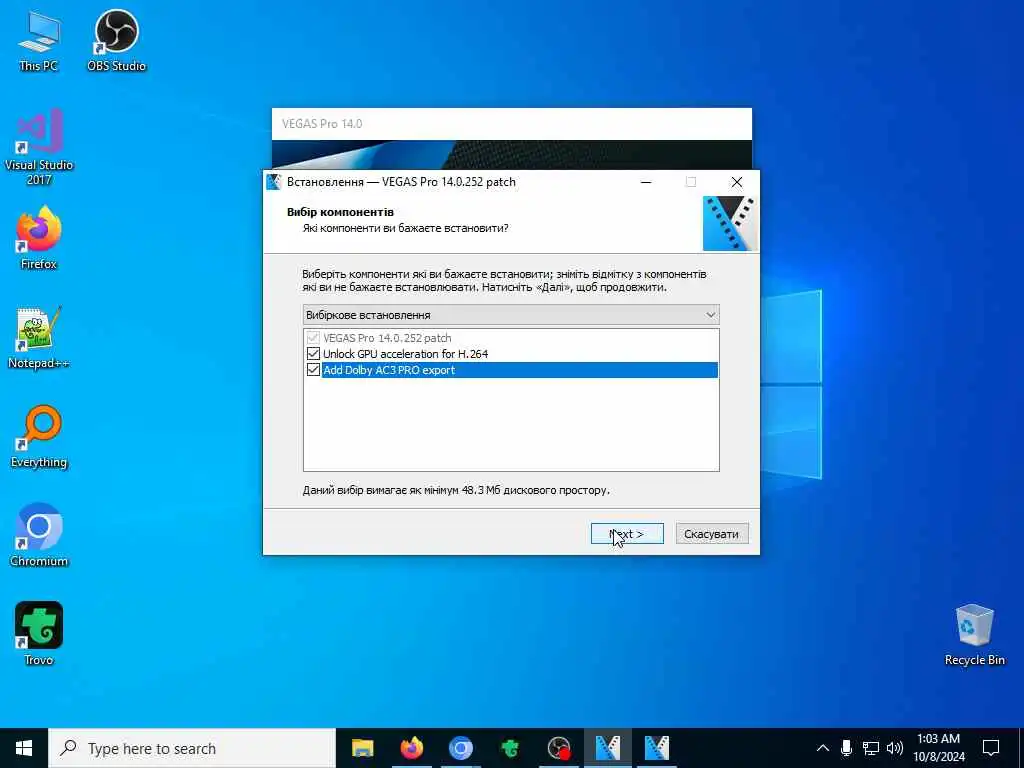Select the Visual Studio 2017 shortcut
The height and width of the screenshot is (768, 1024).
point(39,147)
